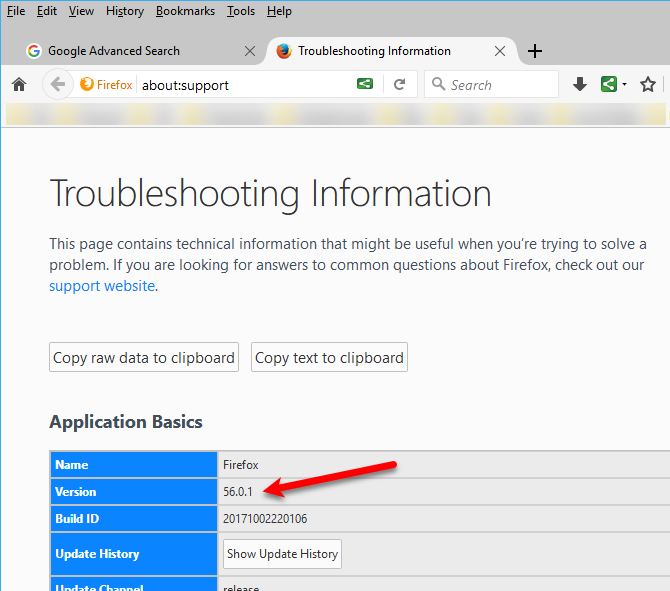Image resolution: width=670 pixels, height=591 pixels.
Task: Click the search magnifier icon
Action: 438,85
